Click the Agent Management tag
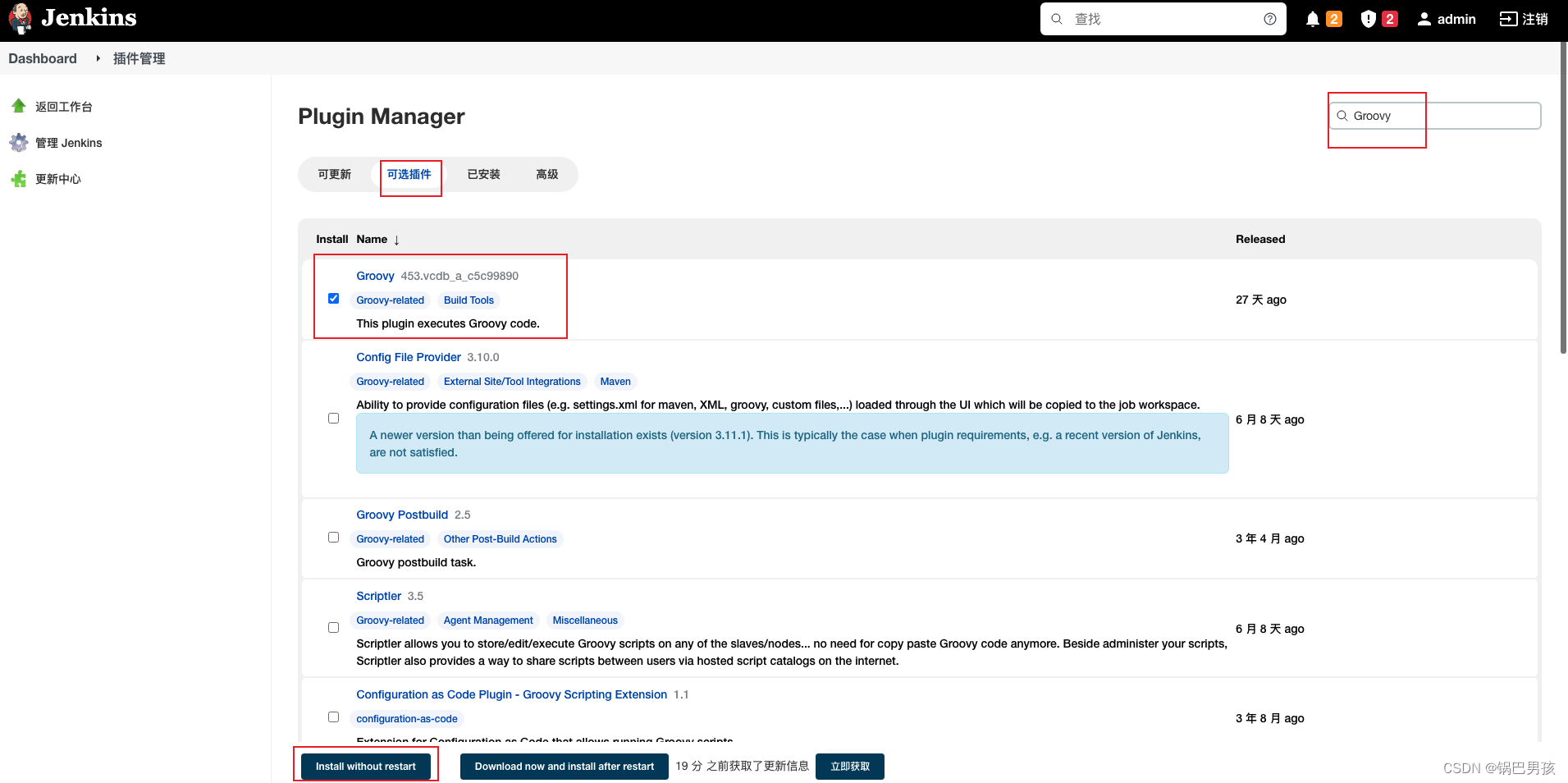Image resolution: width=1568 pixels, height=783 pixels. click(x=488, y=620)
